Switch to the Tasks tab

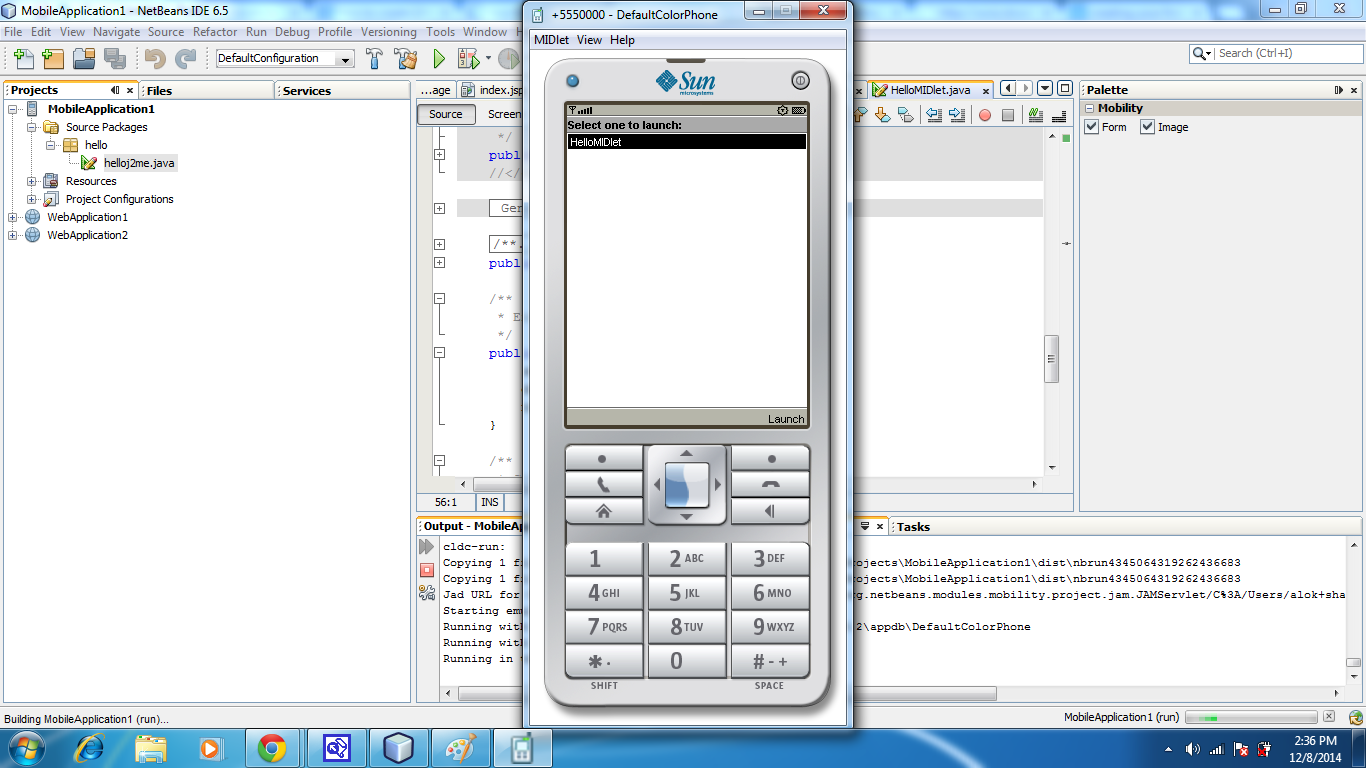(x=913, y=526)
